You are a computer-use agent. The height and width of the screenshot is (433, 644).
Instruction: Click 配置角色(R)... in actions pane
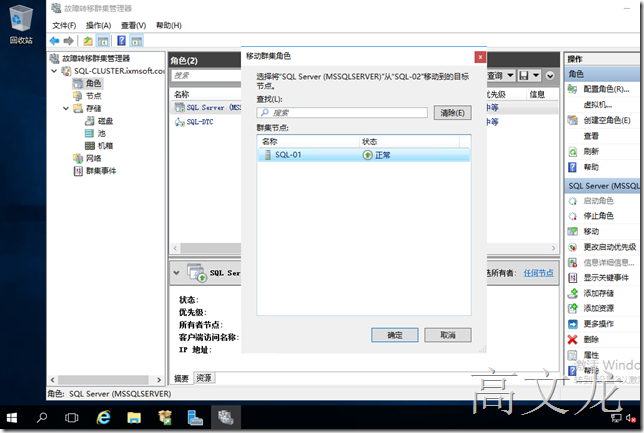[606, 89]
